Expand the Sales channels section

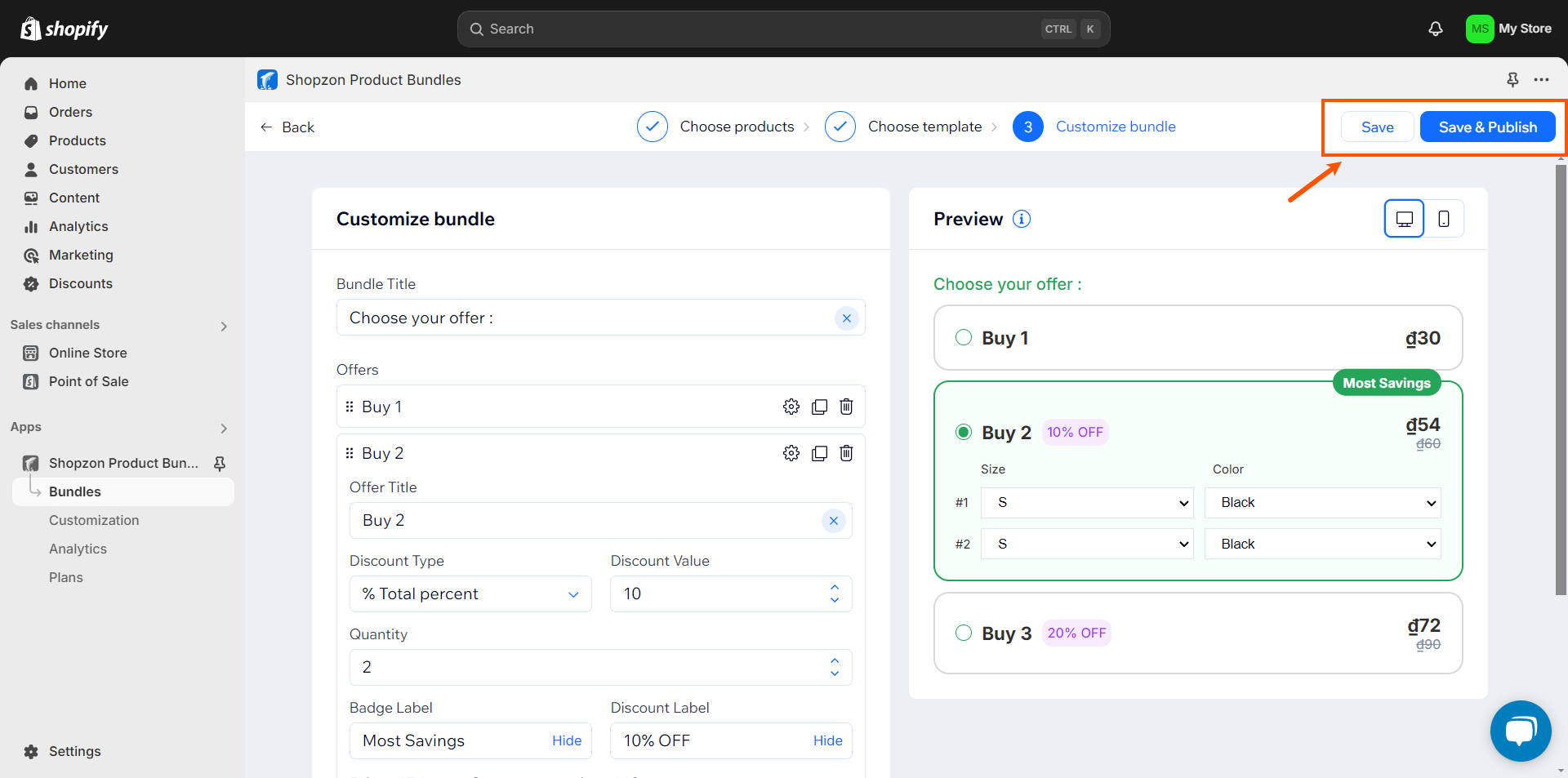pos(224,326)
